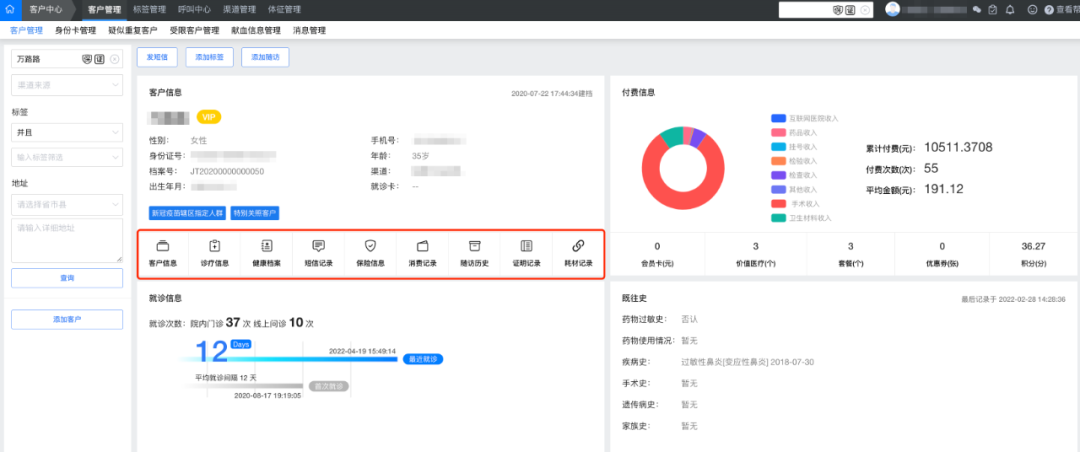
Task: Switch to the 呼叫中心 top tab
Action: point(194,10)
